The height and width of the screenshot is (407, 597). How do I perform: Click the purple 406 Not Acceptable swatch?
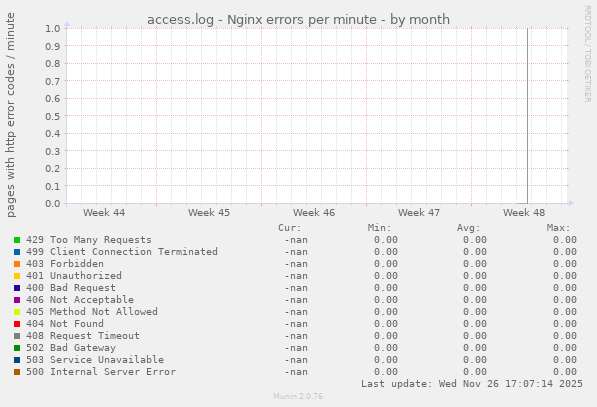click(x=17, y=300)
